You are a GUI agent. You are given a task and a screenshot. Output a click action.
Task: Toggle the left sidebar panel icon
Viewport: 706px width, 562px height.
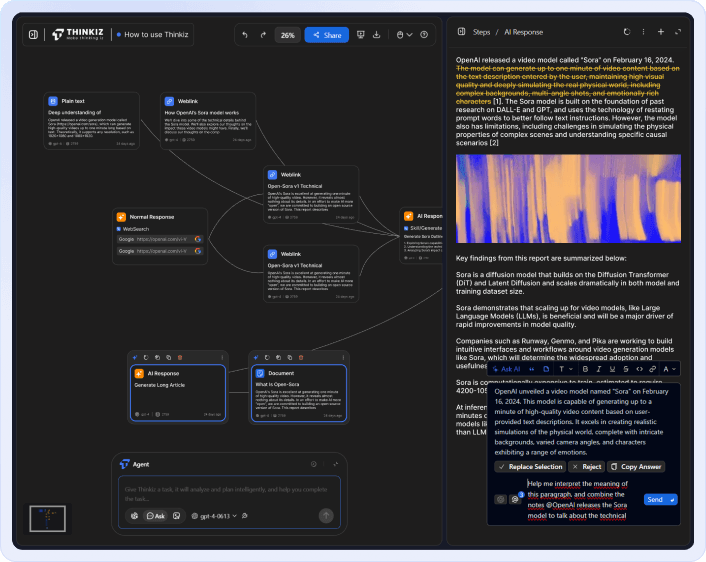(33, 35)
